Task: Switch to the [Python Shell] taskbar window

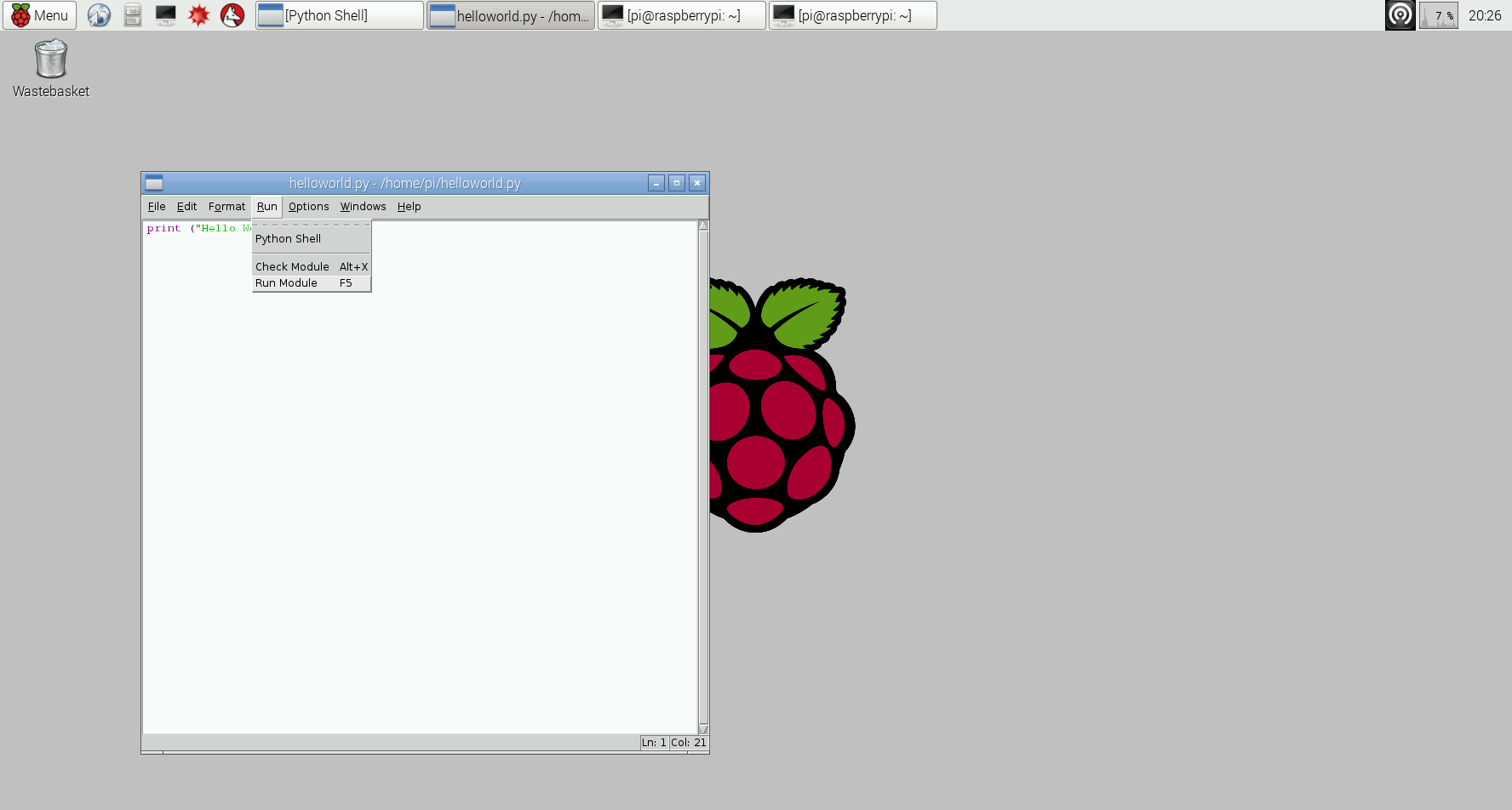Action: click(340, 15)
